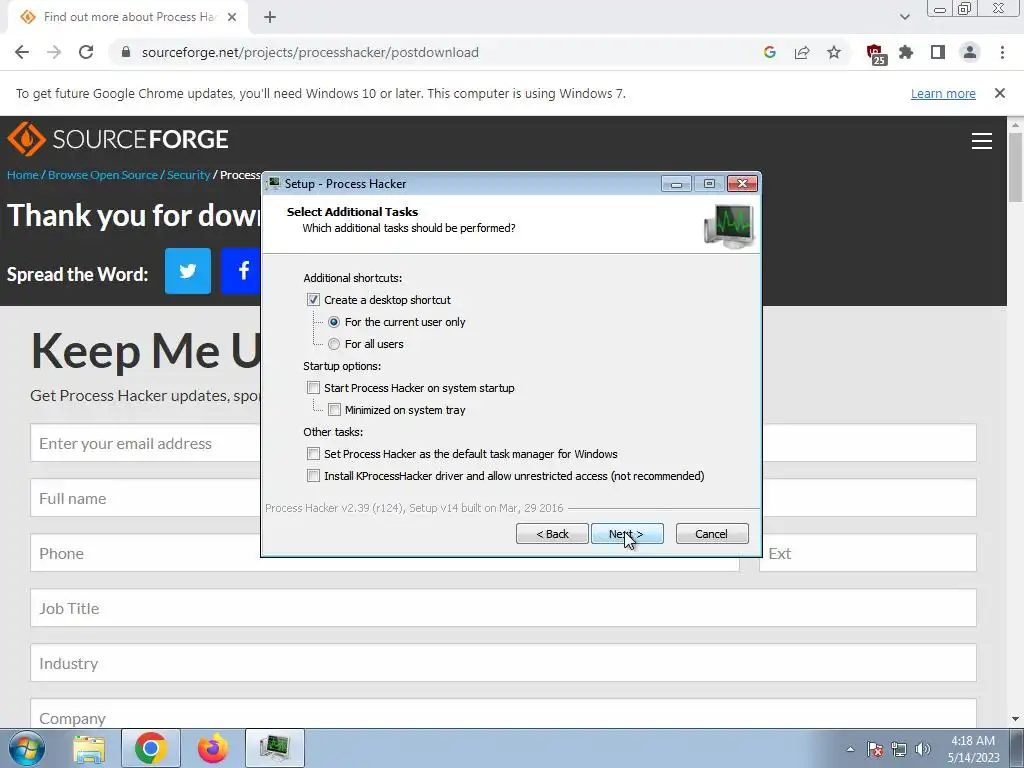This screenshot has height=768, width=1024.
Task: Click the Google icon in the address bar
Action: [x=769, y=52]
